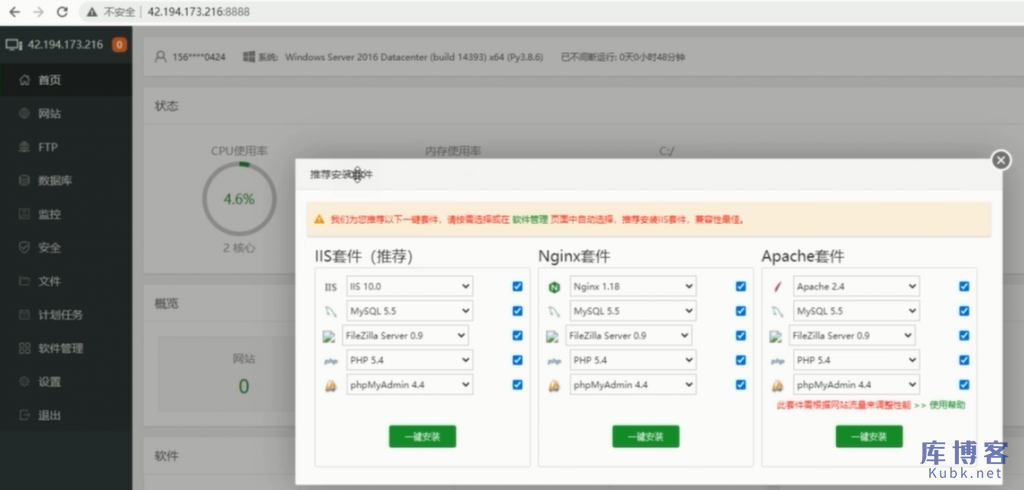Click the not-secure warning icon in address bar
Image resolution: width=1024 pixels, height=490 pixels.
pos(92,12)
